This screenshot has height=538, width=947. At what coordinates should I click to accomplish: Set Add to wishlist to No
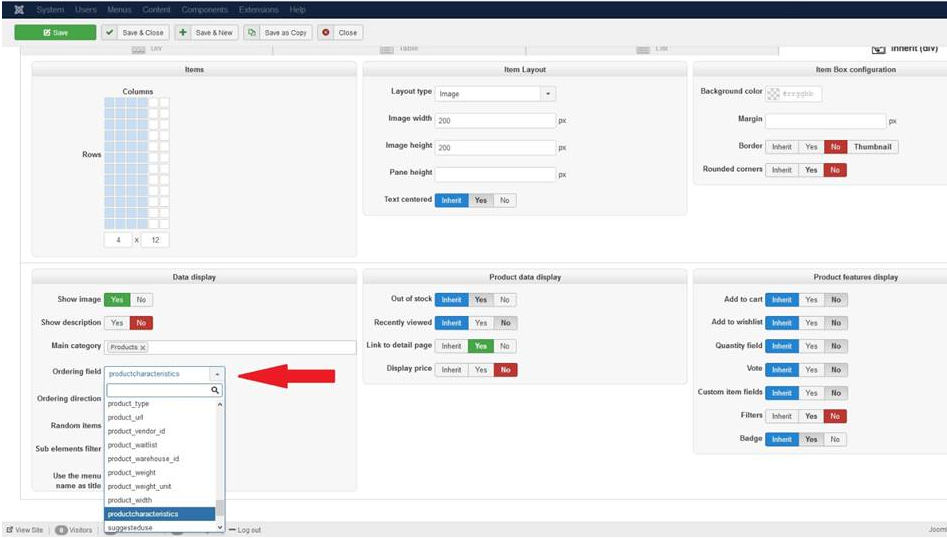[836, 323]
